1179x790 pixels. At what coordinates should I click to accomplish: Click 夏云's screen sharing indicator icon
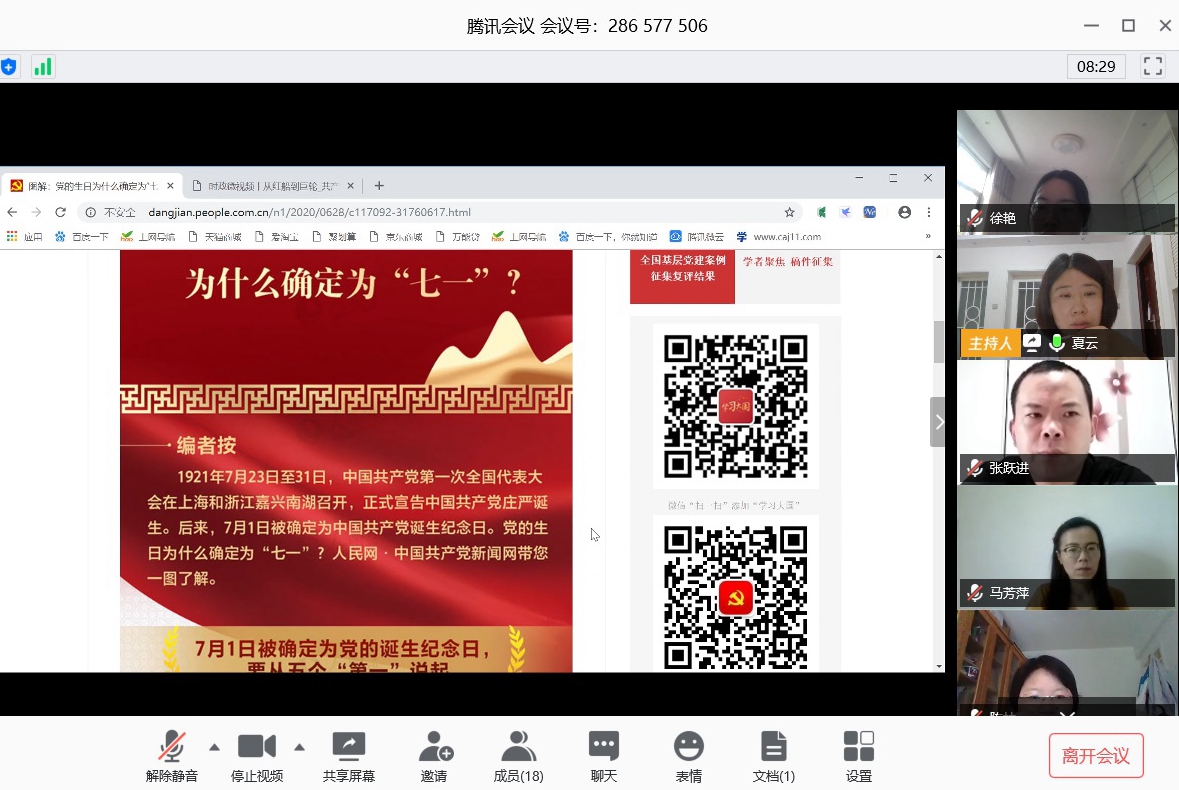click(x=1032, y=343)
